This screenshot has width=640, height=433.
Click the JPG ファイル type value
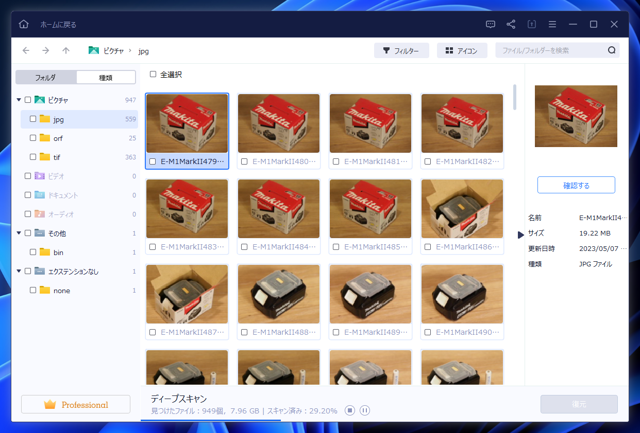[x=596, y=264]
